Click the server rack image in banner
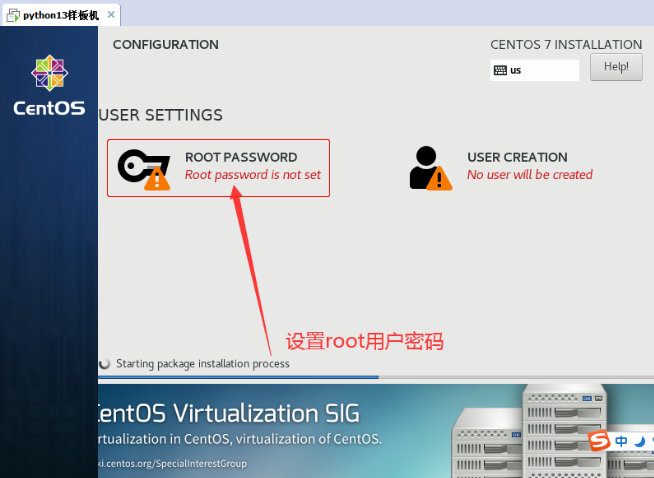 tap(553, 431)
